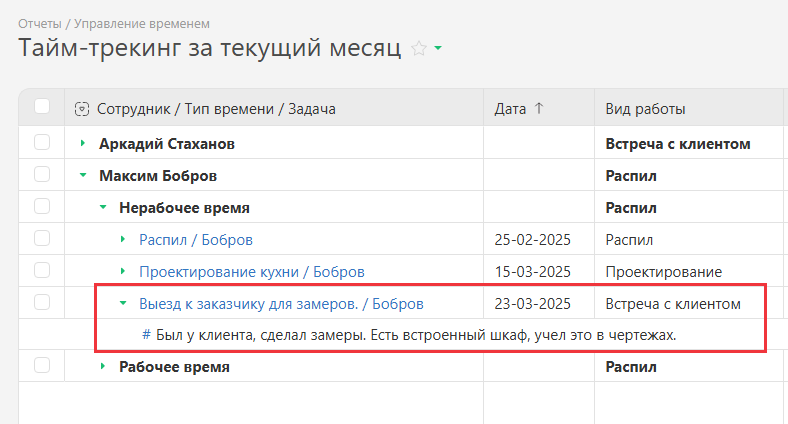
Task: Click the Дата column header
Action: pos(510,109)
